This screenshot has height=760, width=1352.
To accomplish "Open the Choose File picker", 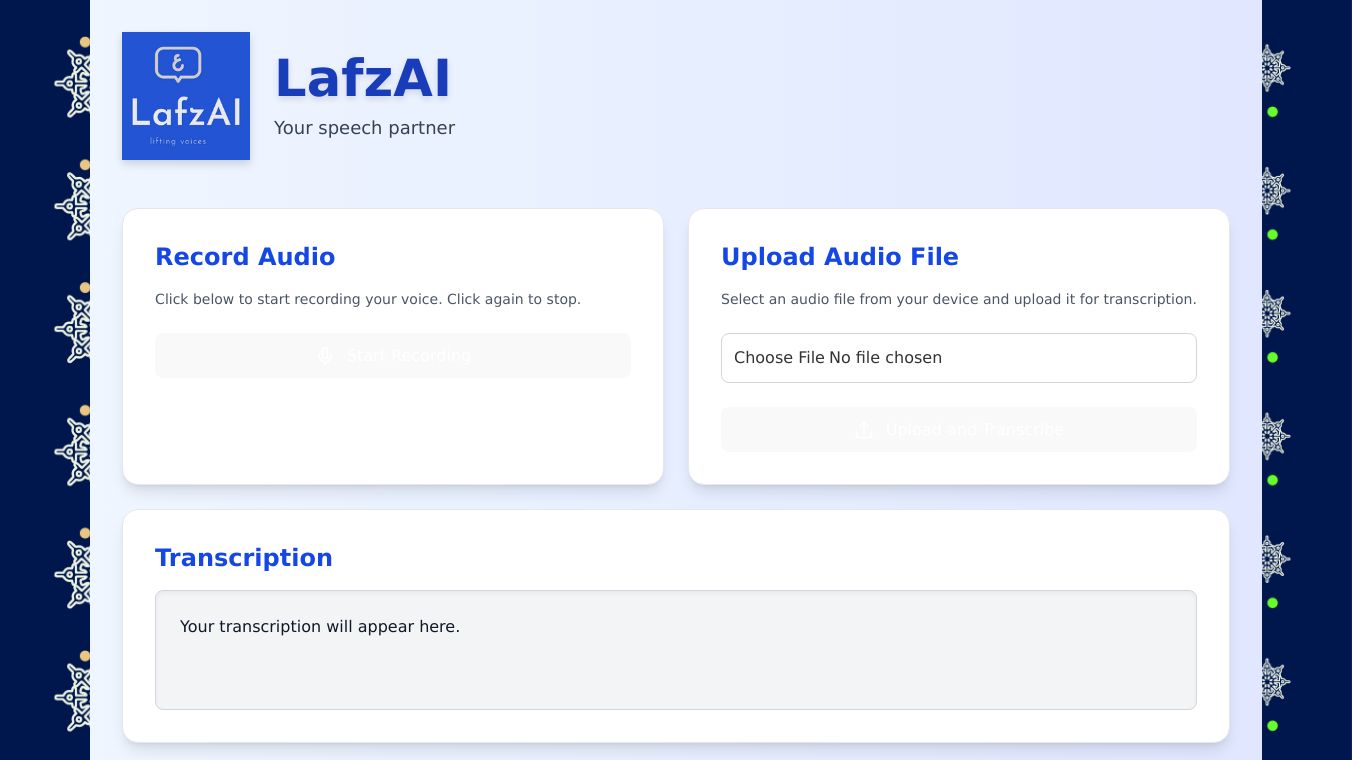I will [x=779, y=358].
